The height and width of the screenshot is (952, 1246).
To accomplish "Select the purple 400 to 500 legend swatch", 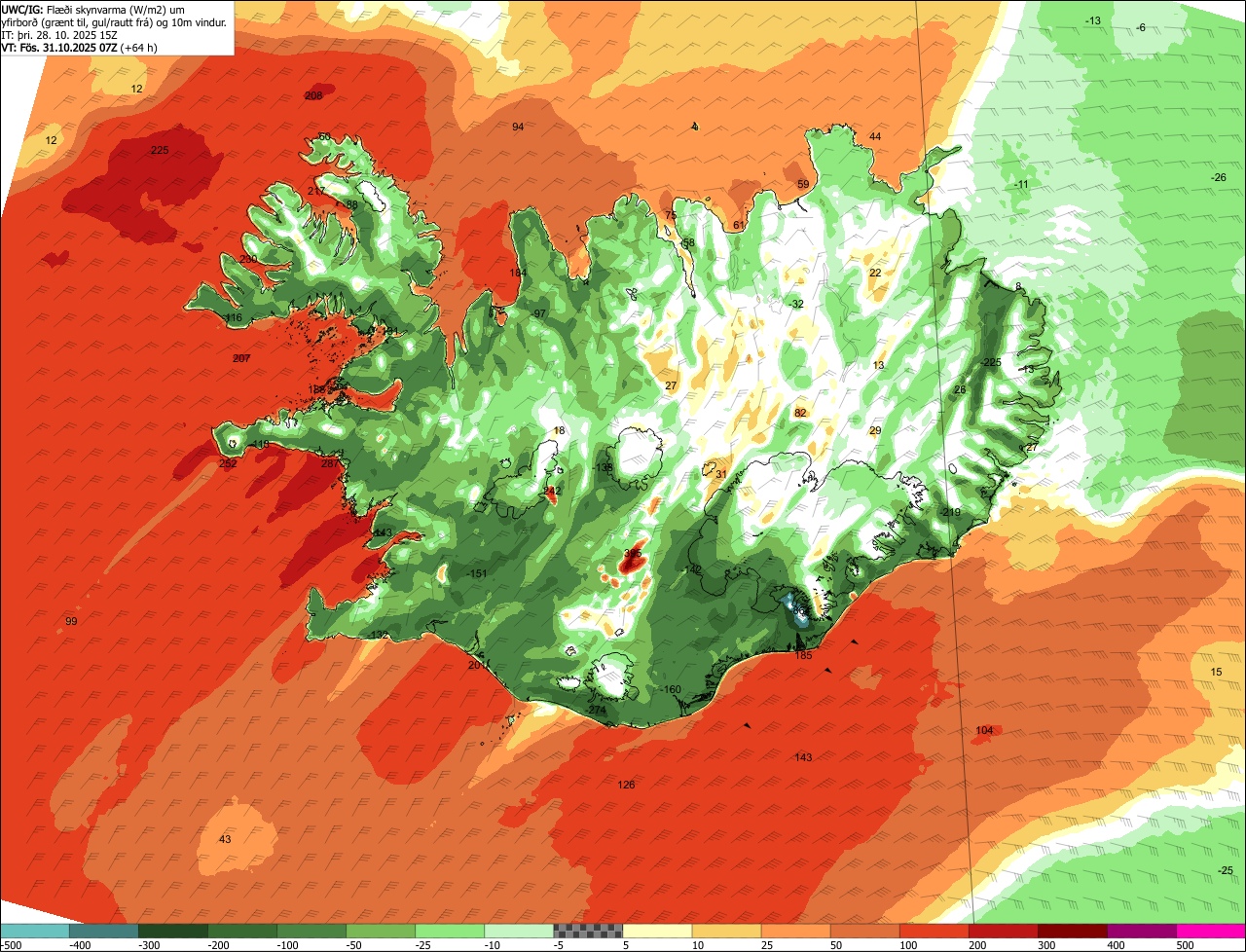I will click(x=1142, y=932).
